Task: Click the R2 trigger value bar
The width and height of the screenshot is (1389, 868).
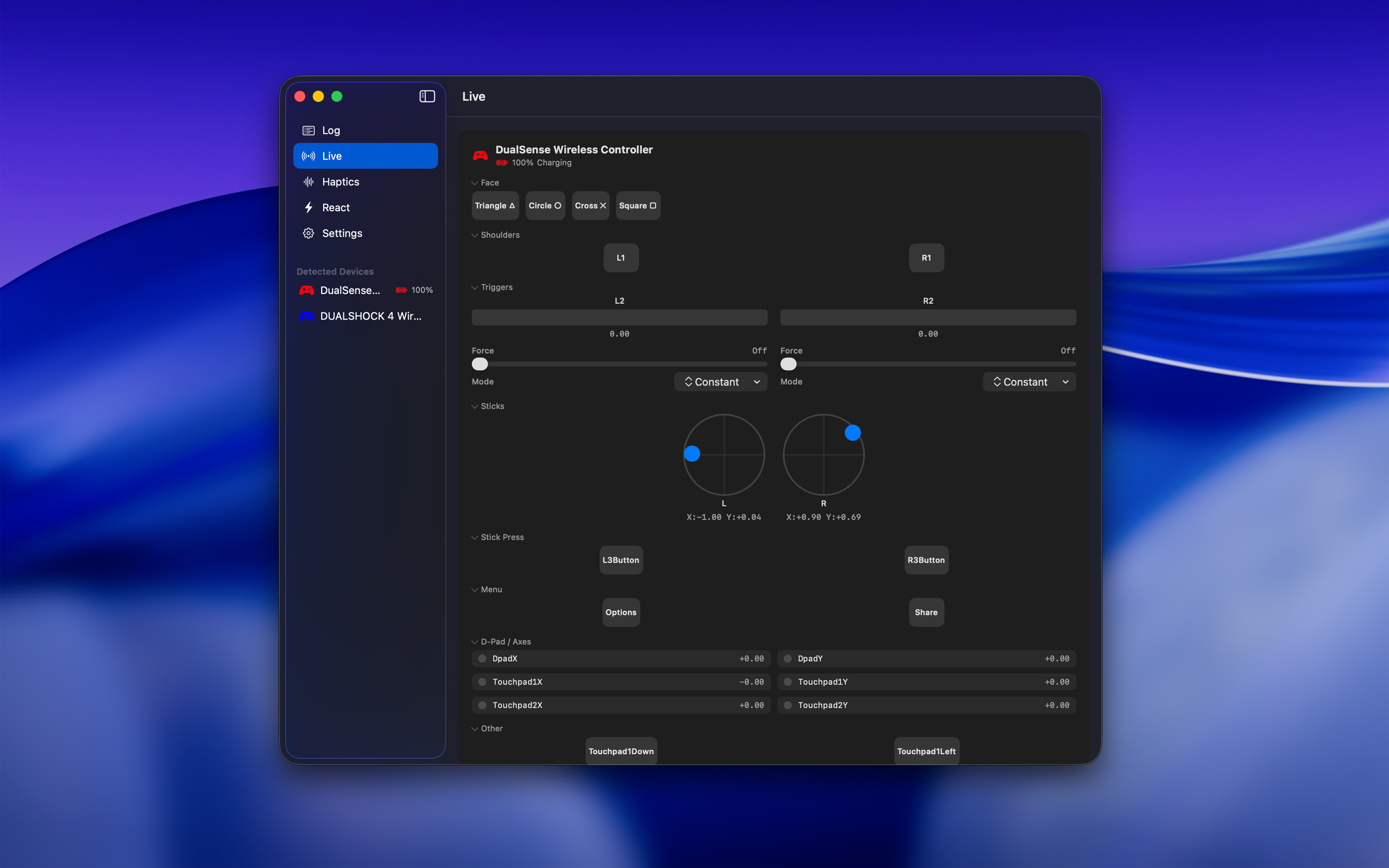Action: pos(928,317)
